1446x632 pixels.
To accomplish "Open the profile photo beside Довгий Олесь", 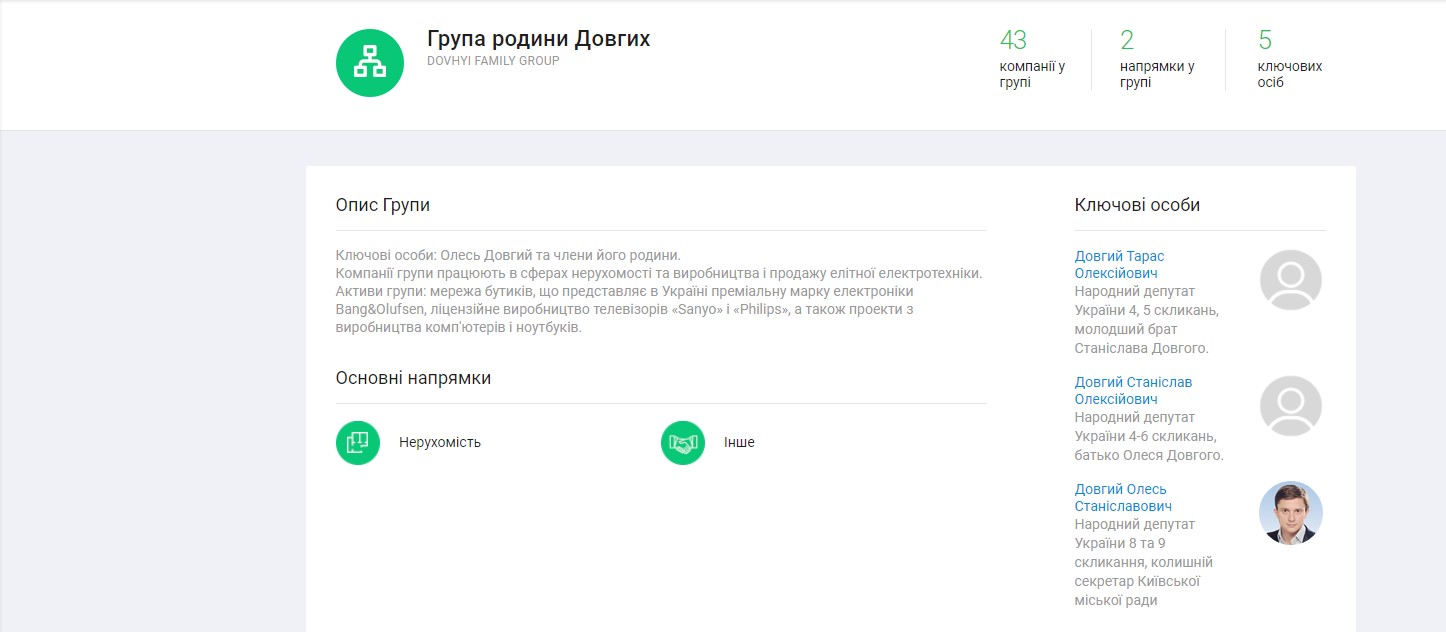I will [1290, 513].
